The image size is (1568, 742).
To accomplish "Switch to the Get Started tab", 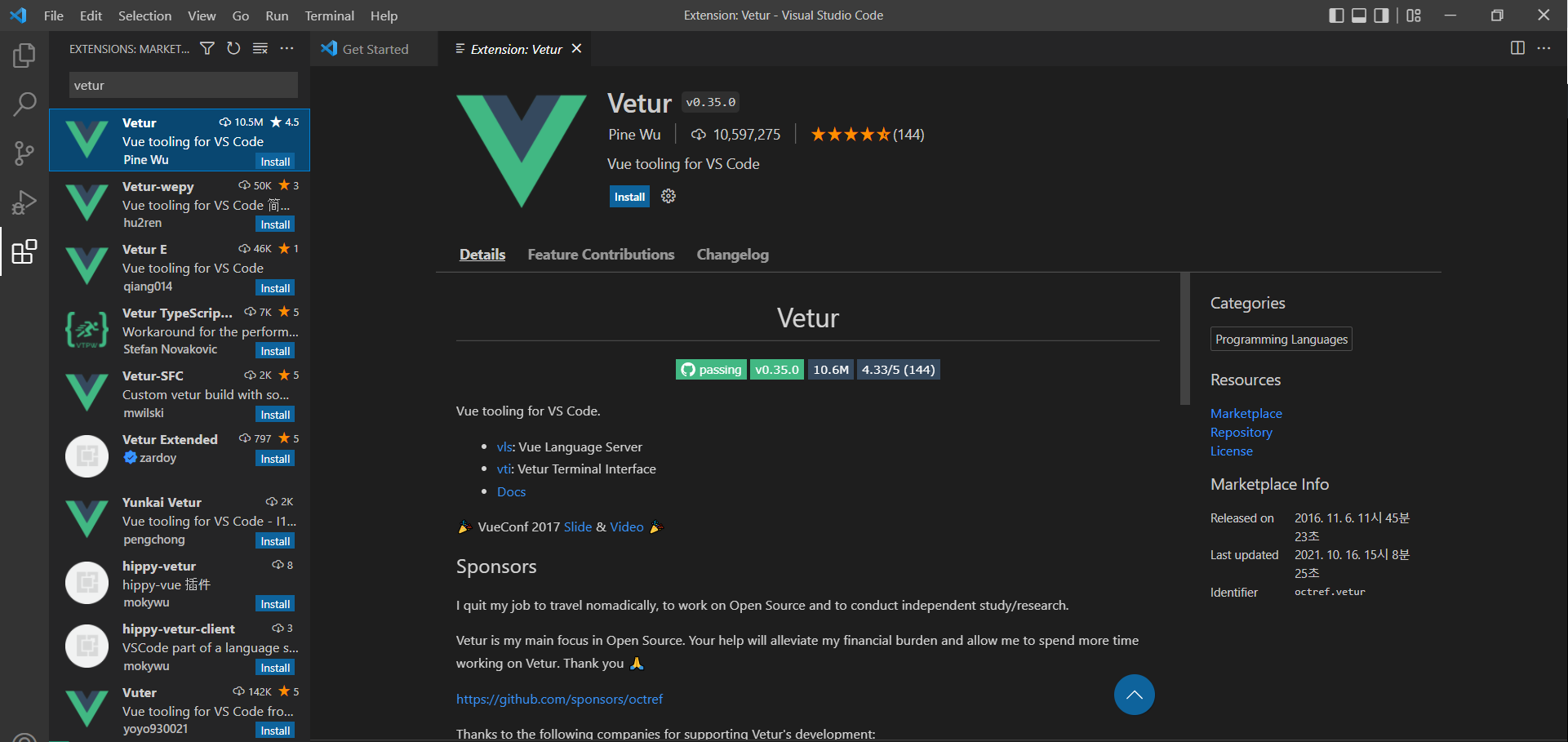I will pos(375,49).
